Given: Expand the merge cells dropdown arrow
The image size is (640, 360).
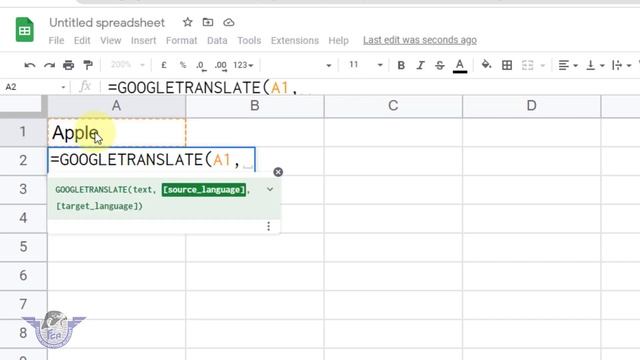Looking at the screenshot, I should click(x=543, y=65).
